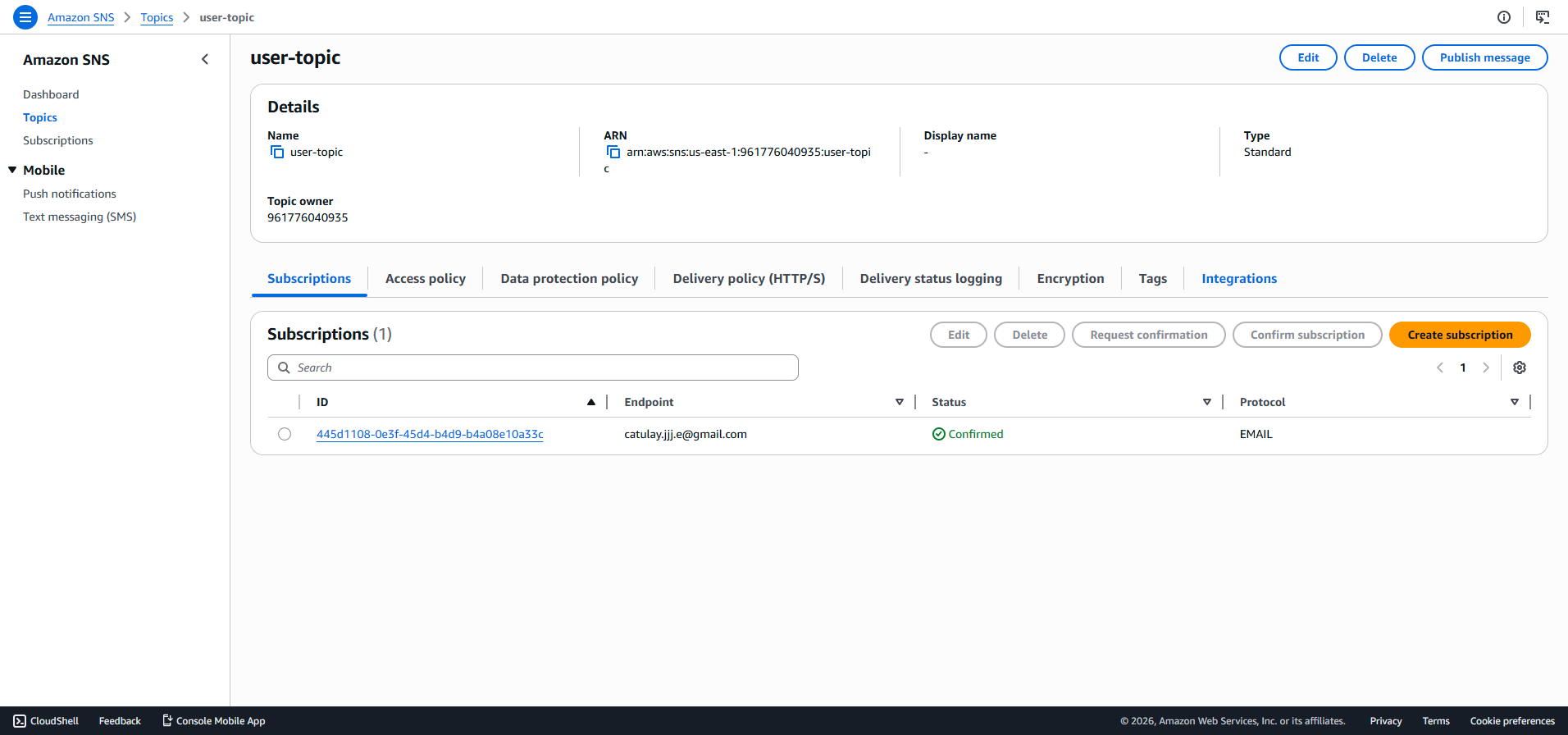The image size is (1568, 735).
Task: Open the Data protection policy tab
Action: click(569, 279)
